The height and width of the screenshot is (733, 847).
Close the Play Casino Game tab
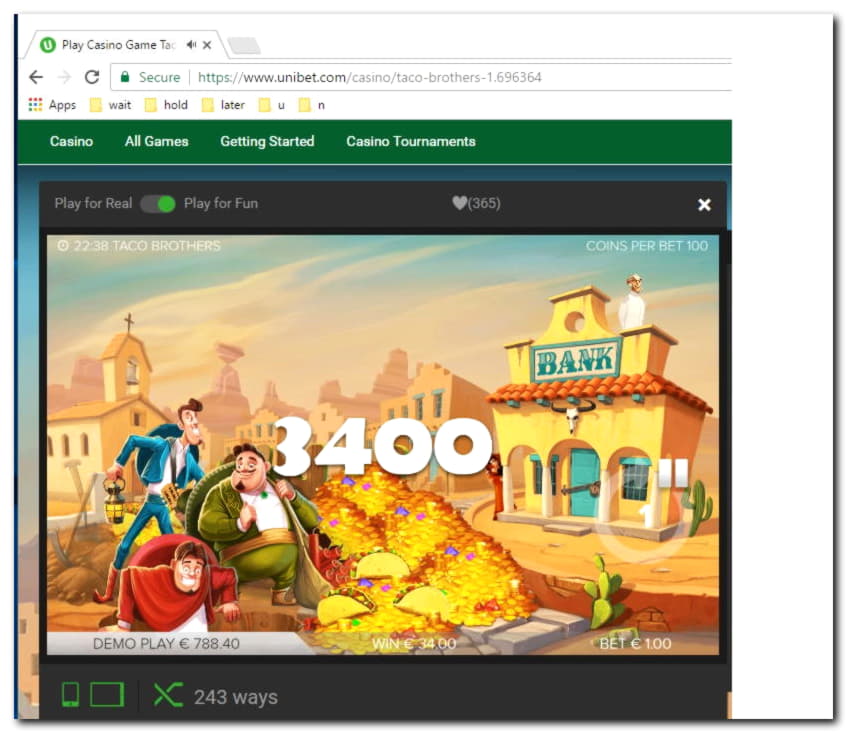click(x=207, y=45)
